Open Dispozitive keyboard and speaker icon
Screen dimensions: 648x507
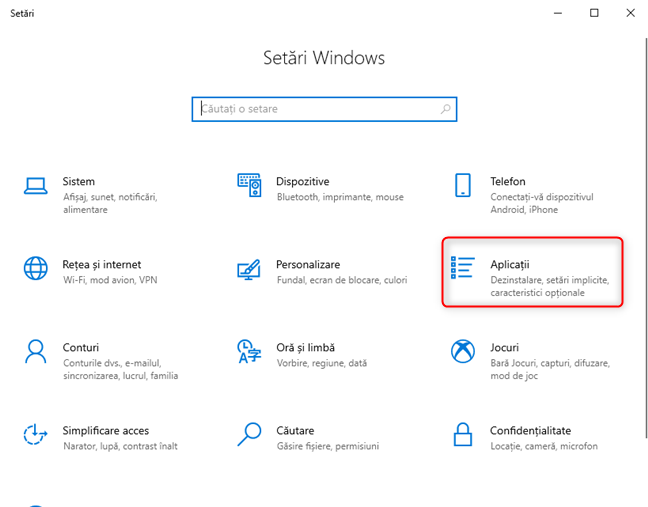pyautogui.click(x=249, y=186)
